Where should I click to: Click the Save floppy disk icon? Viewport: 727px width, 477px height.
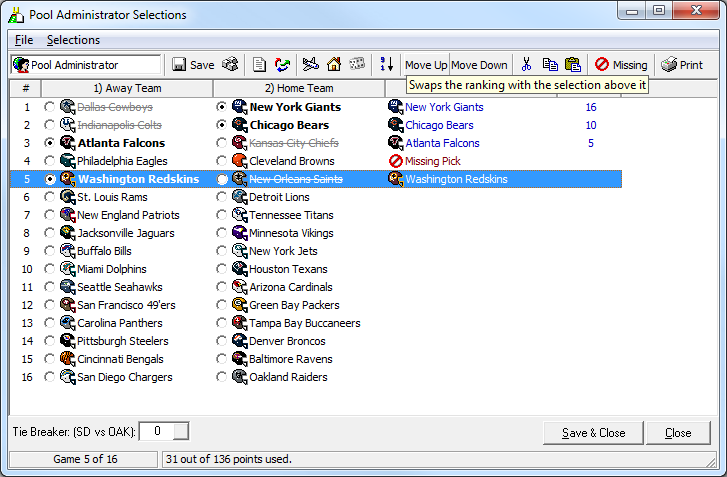tap(179, 64)
